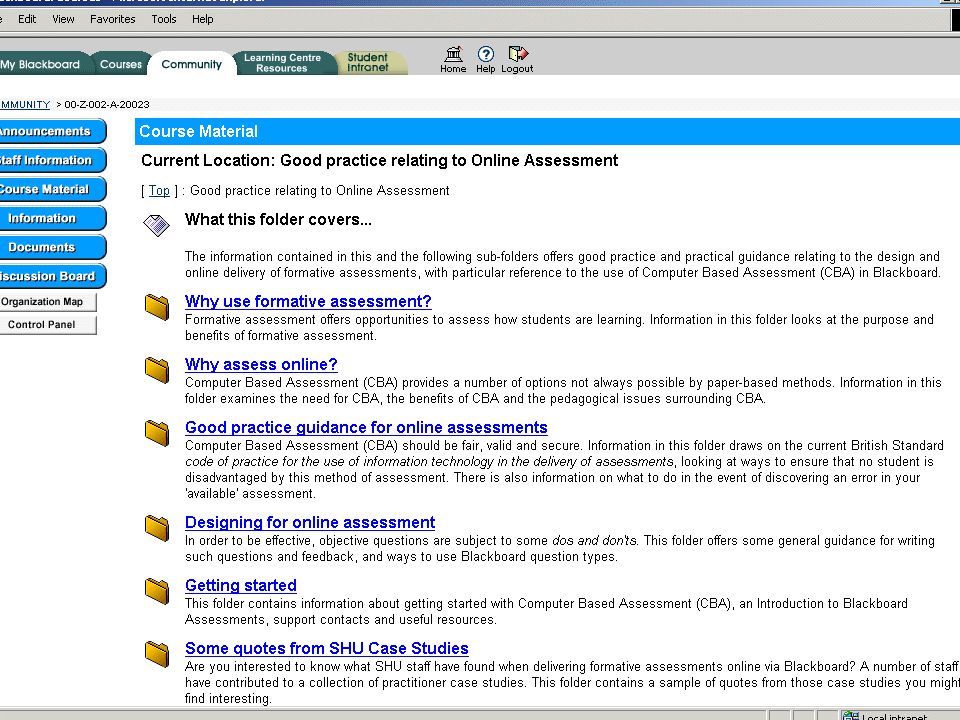Open Designing for online assessment link
Screen dimensions: 960x720
310,522
